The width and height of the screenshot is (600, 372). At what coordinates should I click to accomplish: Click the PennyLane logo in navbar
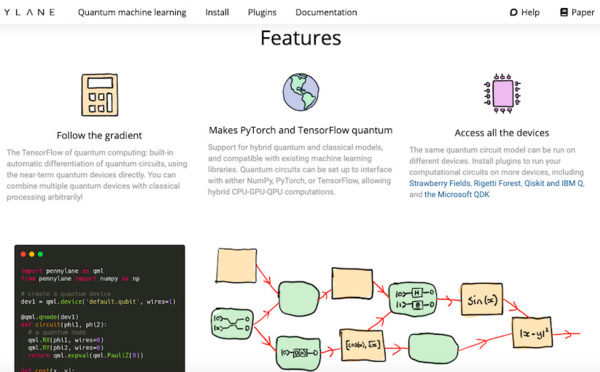(29, 12)
